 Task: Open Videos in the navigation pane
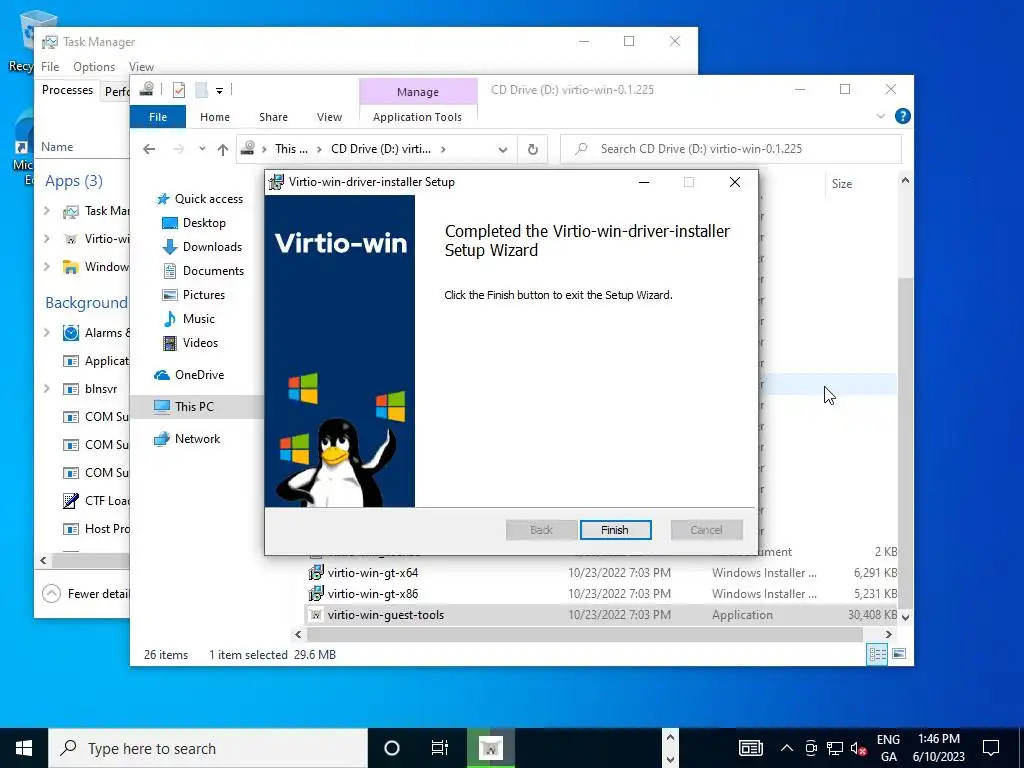tap(190, 343)
